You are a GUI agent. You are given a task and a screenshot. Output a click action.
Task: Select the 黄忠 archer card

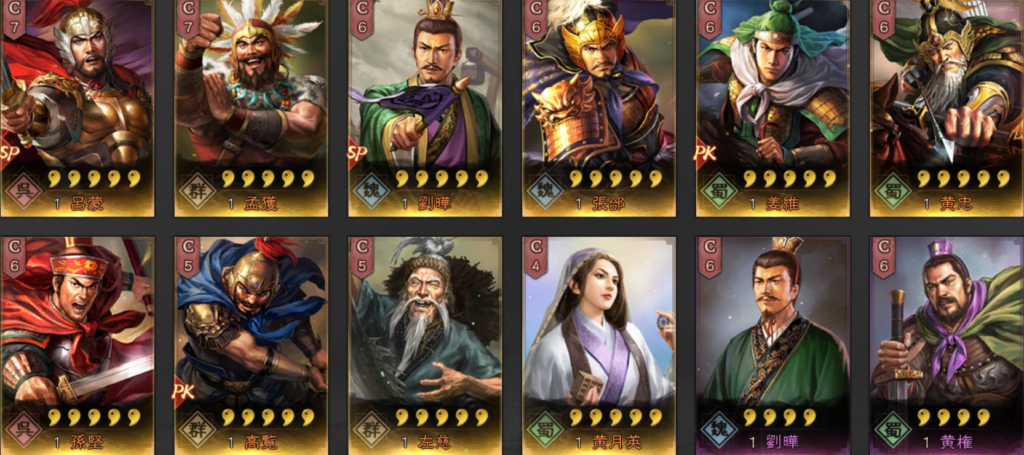(x=946, y=108)
